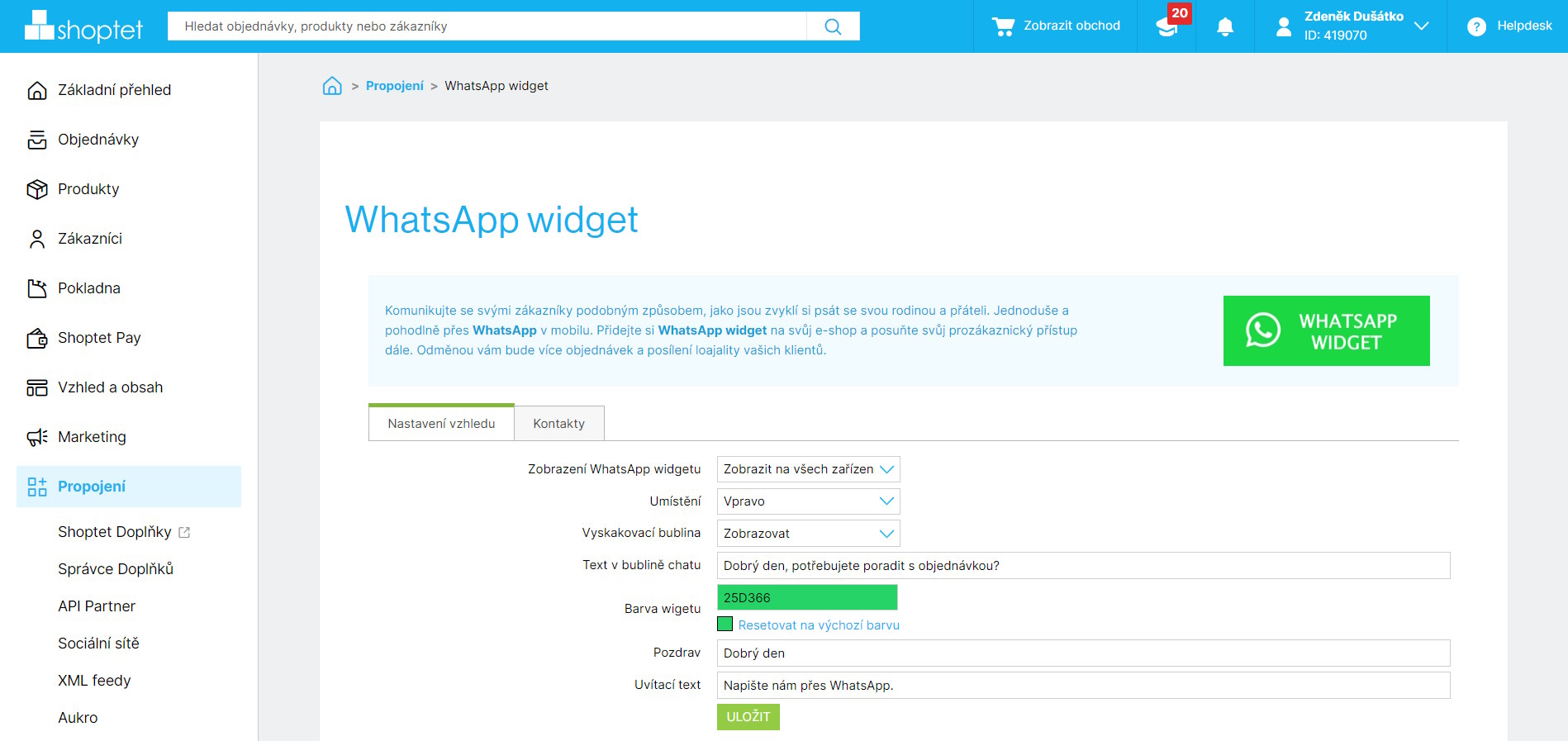Open Shoptet Pay menu item

coord(99,338)
